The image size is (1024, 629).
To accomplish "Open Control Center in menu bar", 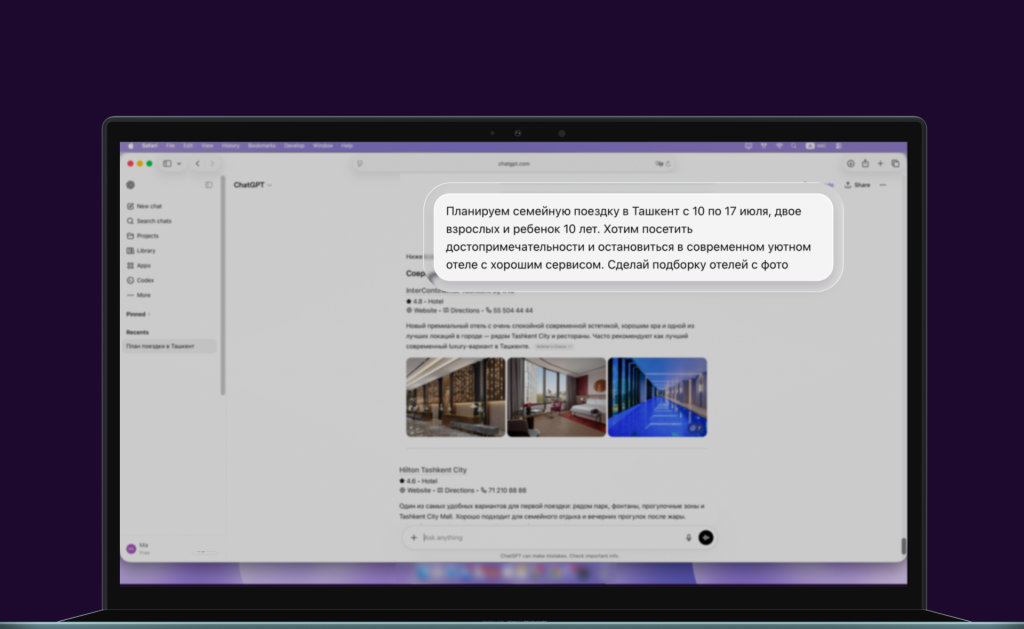I will pos(839,146).
